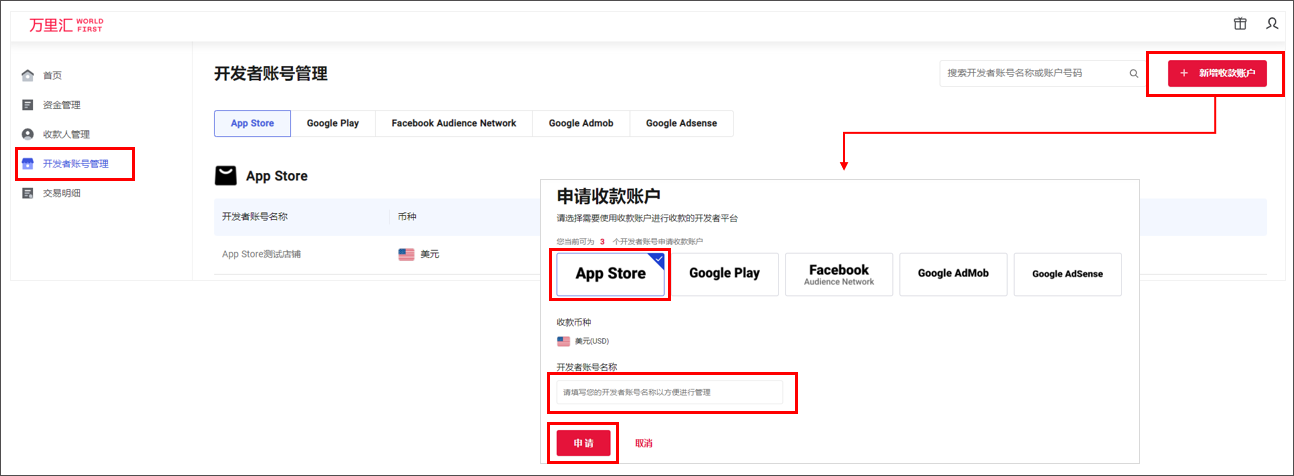Viewport: 1294px width, 476px height.
Task: Click the 取消 cancel link
Action: coord(644,443)
